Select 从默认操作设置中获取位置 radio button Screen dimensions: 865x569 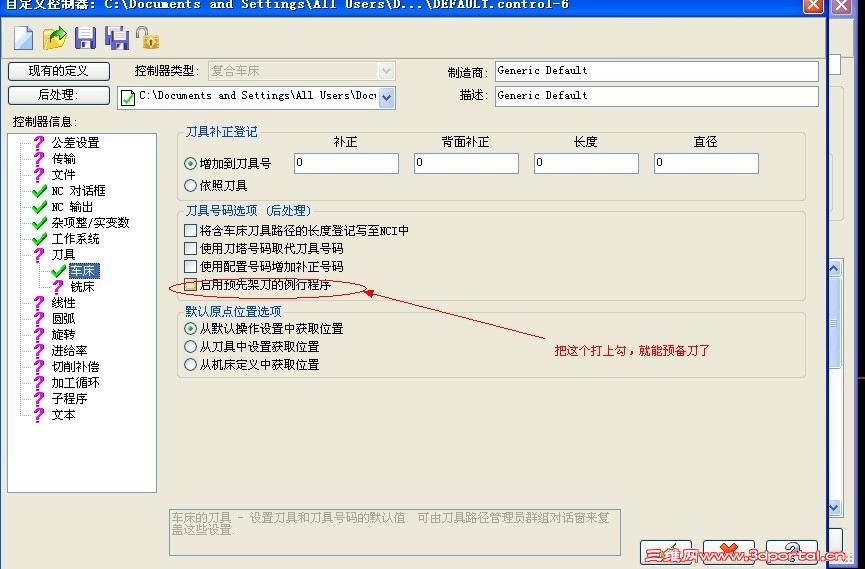coord(190,329)
